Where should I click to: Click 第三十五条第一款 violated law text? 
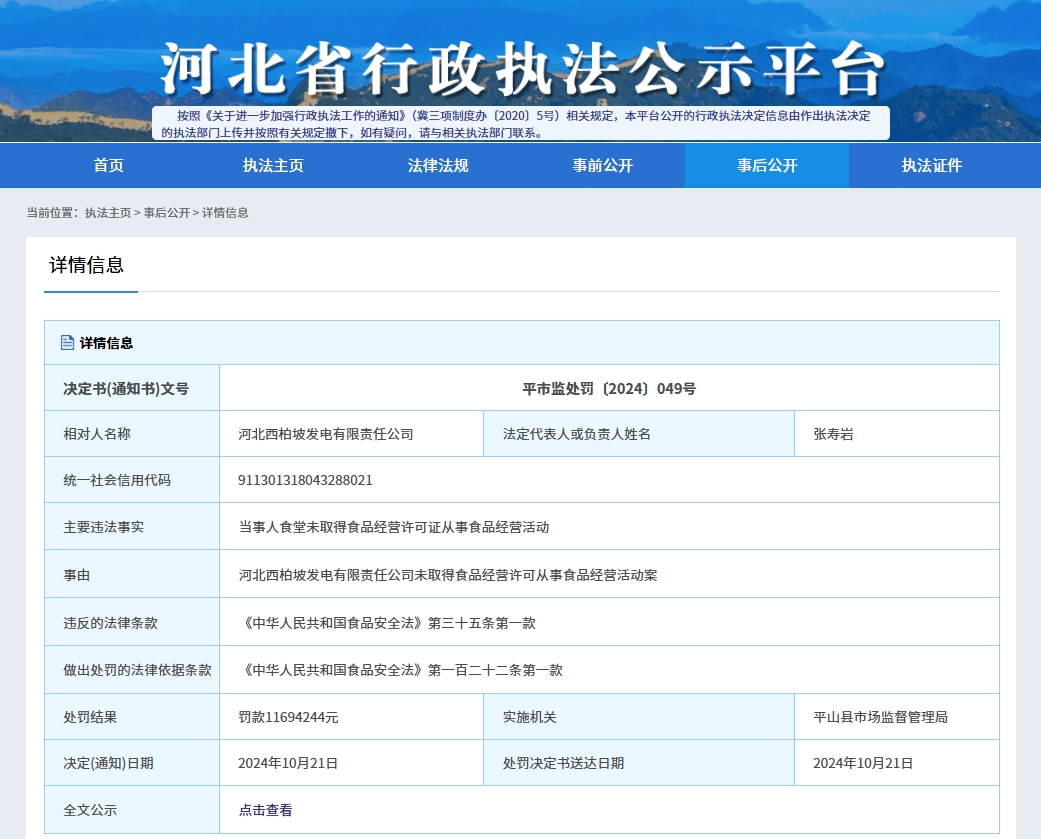click(481, 623)
